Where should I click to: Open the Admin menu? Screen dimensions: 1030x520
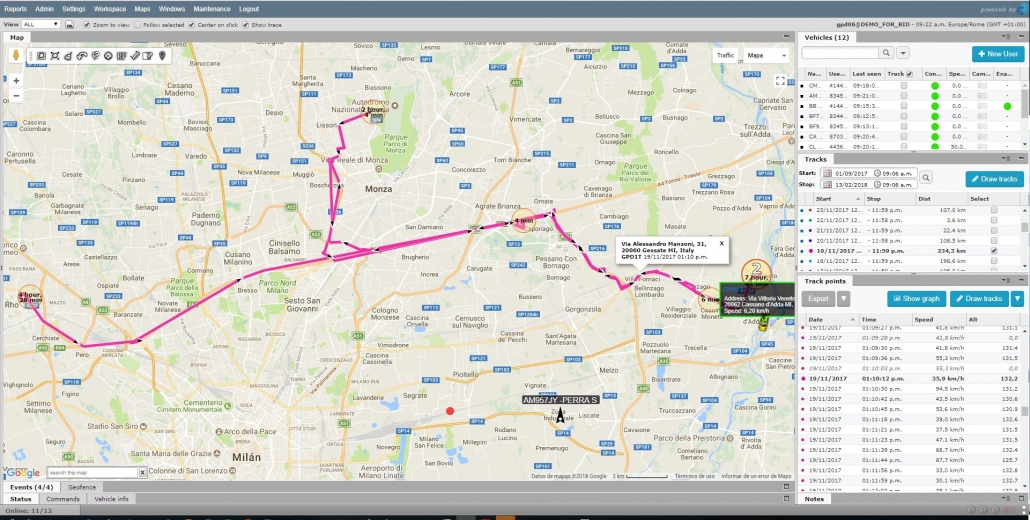tap(44, 9)
